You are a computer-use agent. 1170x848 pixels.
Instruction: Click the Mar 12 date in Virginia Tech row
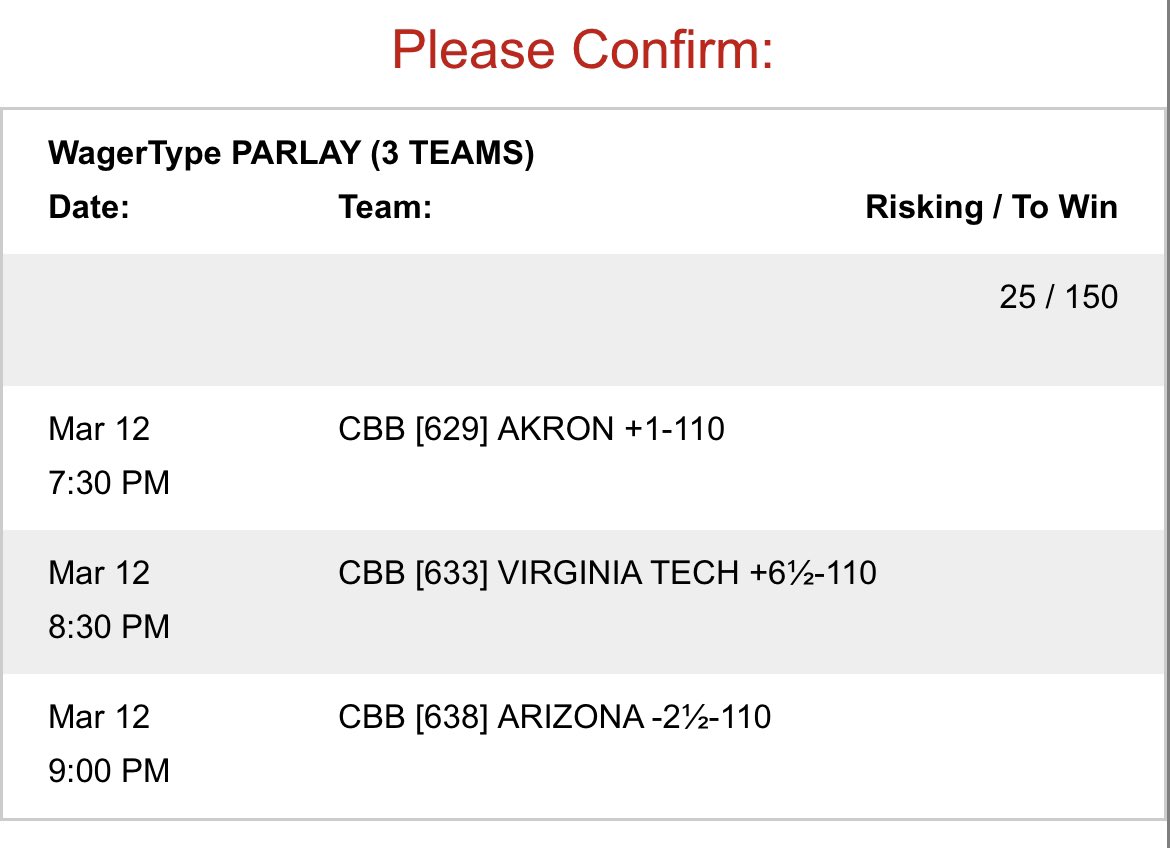pyautogui.click(x=99, y=573)
